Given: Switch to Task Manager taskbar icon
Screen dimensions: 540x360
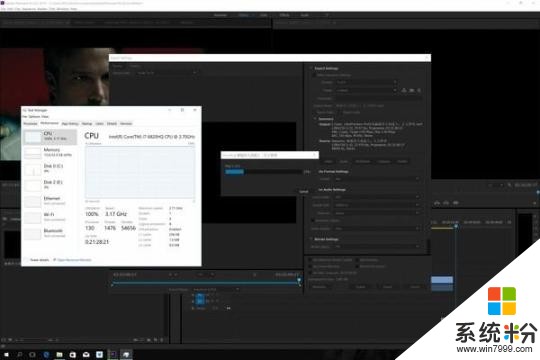Looking at the screenshot, I should 126,354.
